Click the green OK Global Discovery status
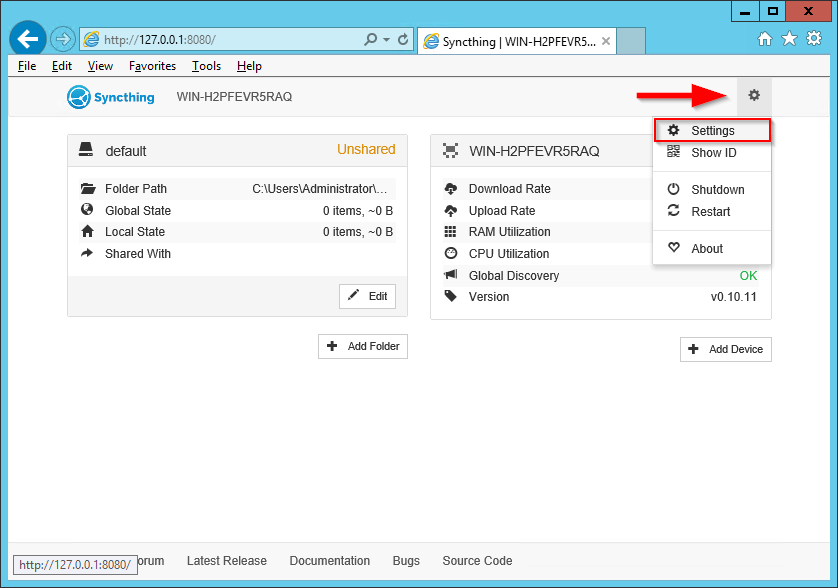 (x=748, y=275)
